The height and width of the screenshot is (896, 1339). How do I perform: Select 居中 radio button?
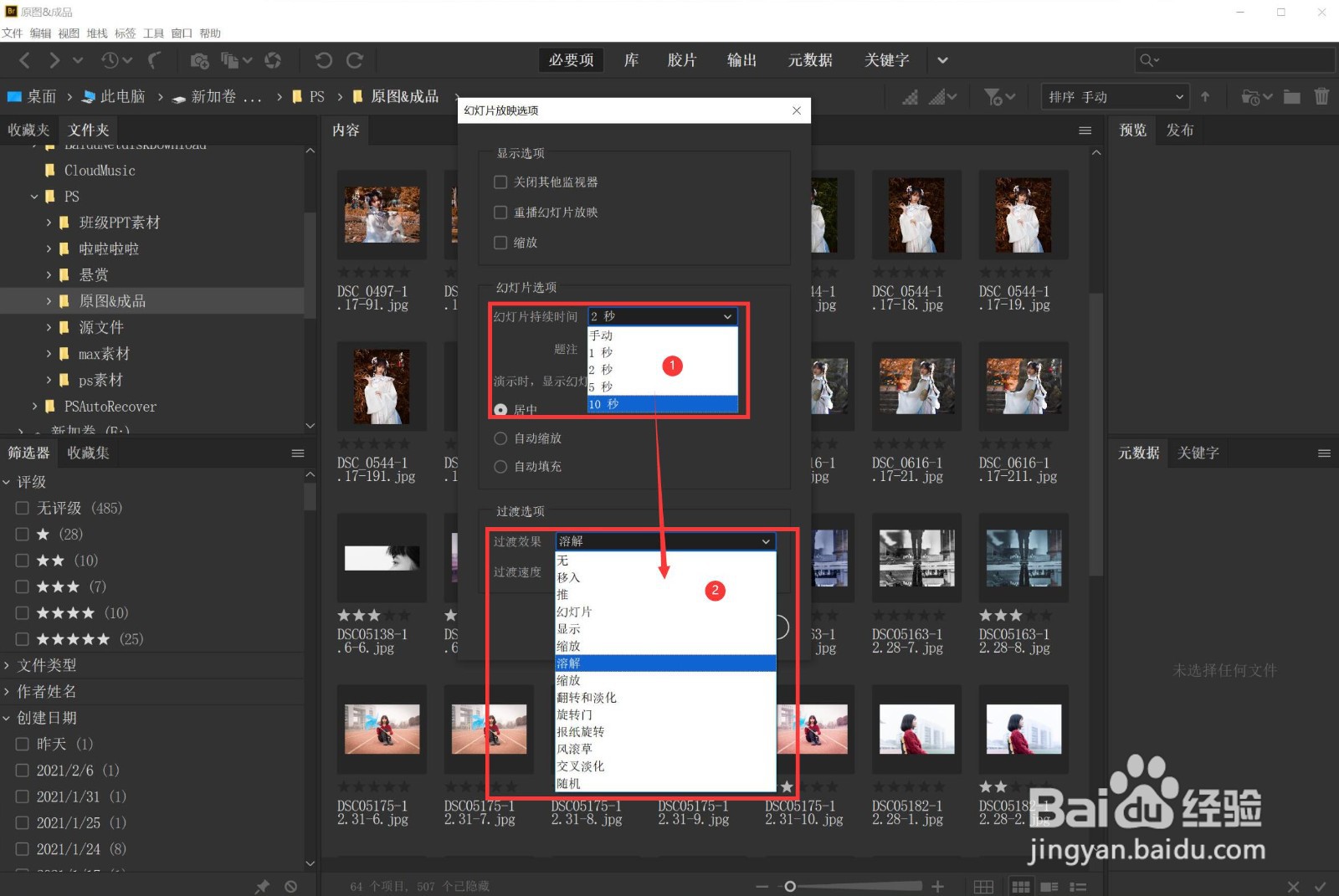500,410
